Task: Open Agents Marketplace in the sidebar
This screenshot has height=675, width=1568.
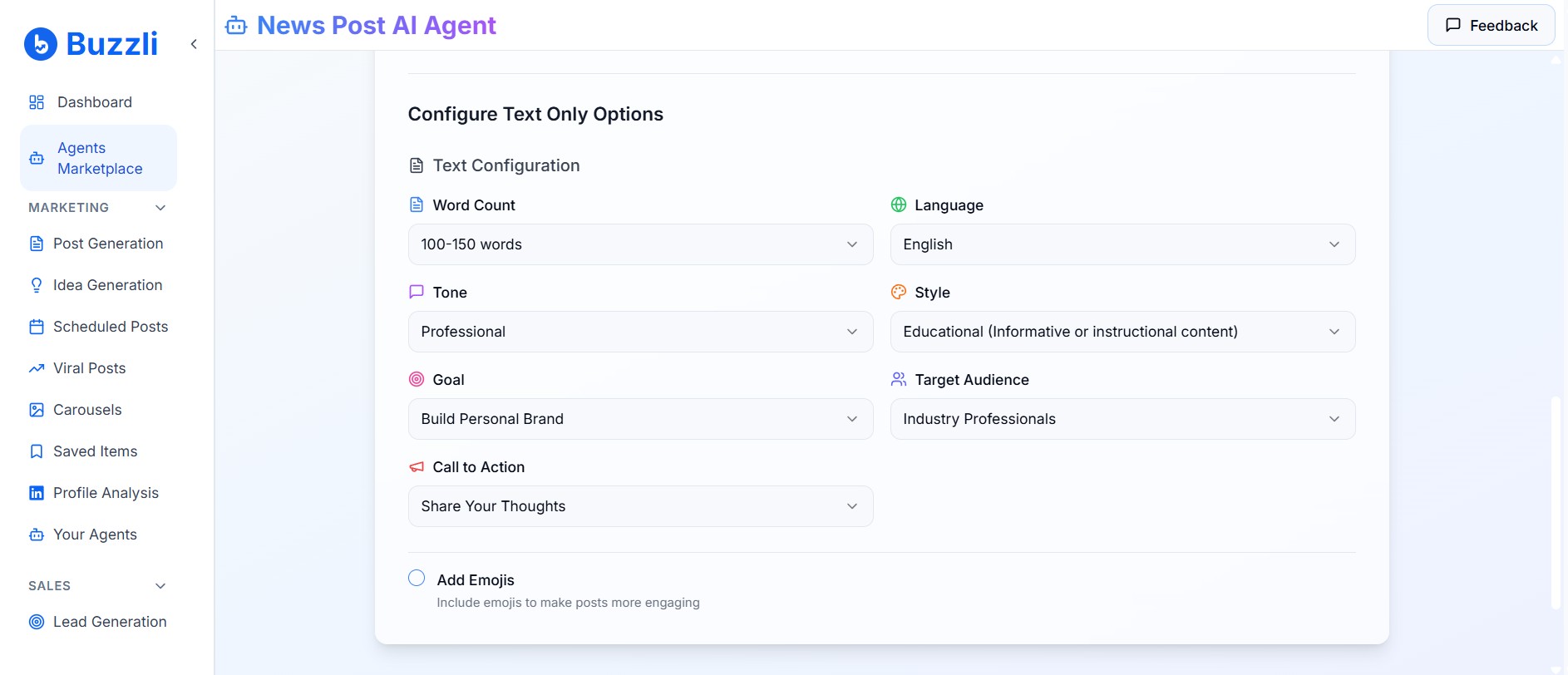Action: (x=99, y=158)
